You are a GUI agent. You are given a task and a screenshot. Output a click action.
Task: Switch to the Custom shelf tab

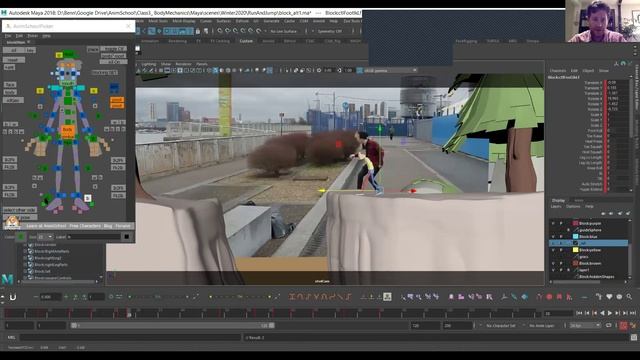click(x=246, y=41)
